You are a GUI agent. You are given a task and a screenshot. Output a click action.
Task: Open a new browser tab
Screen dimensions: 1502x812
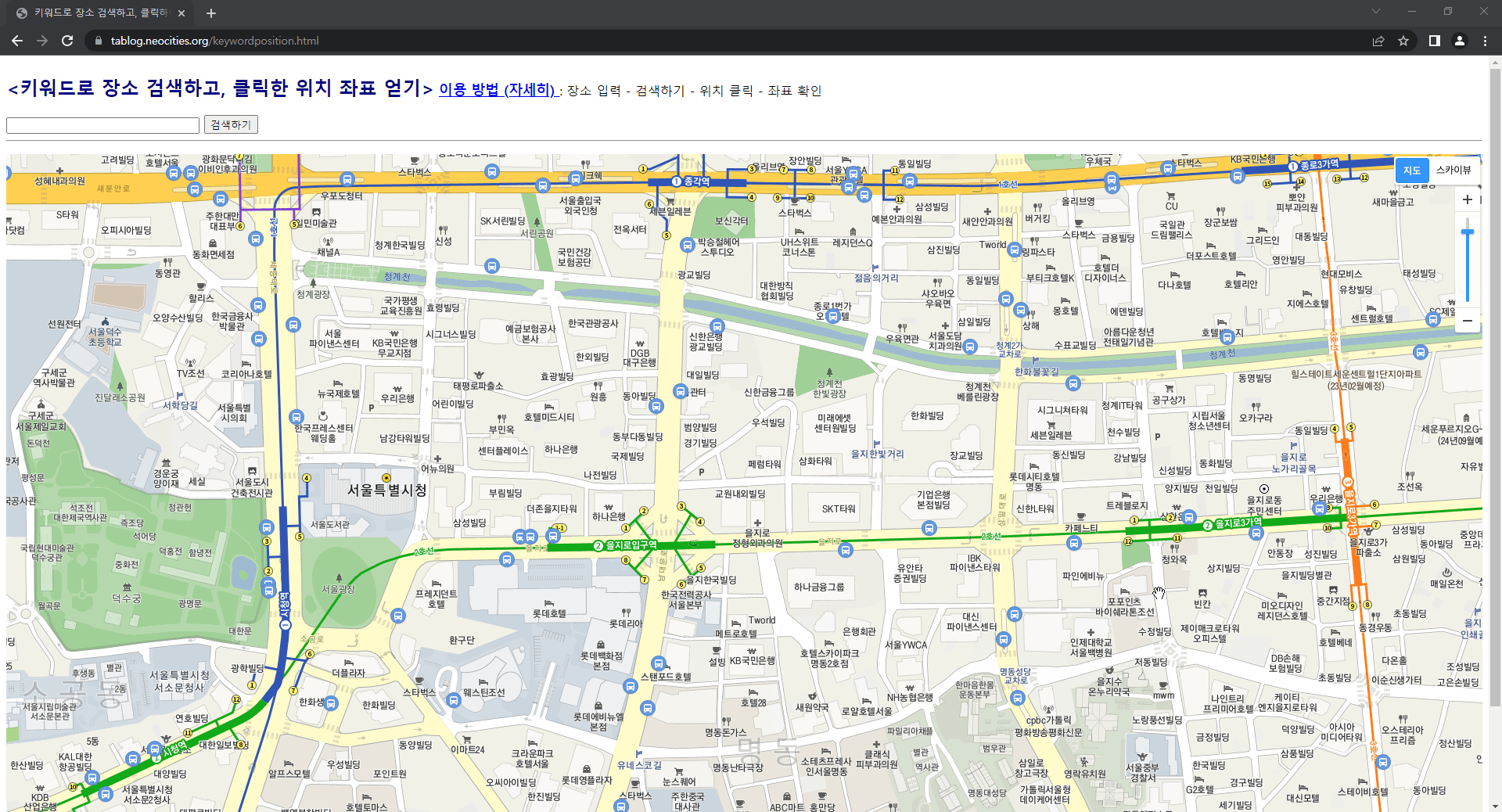point(211,13)
